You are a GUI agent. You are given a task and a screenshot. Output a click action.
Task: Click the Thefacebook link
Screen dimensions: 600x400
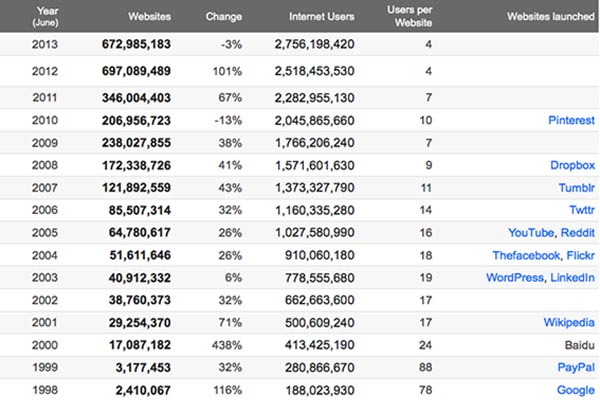coord(527,255)
